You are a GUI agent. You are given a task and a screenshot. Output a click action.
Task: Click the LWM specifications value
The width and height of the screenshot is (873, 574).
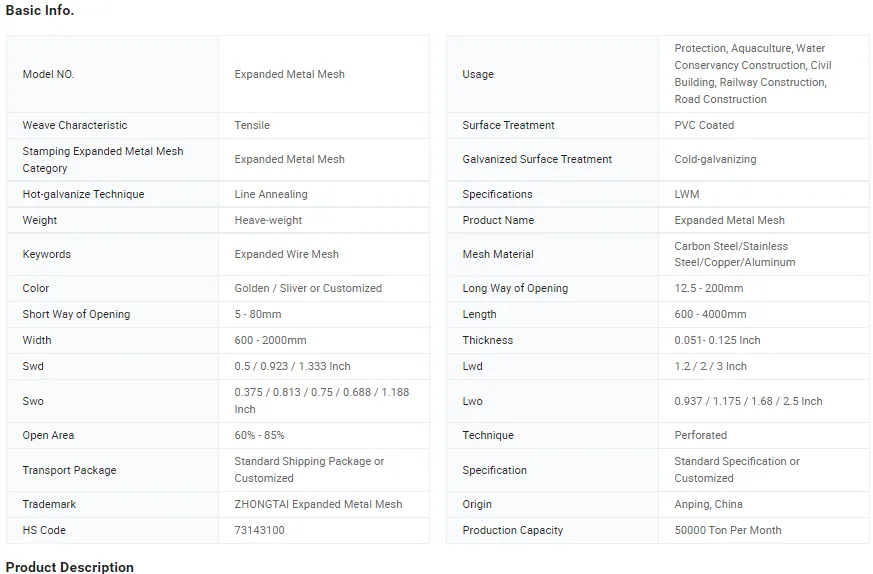tap(687, 194)
